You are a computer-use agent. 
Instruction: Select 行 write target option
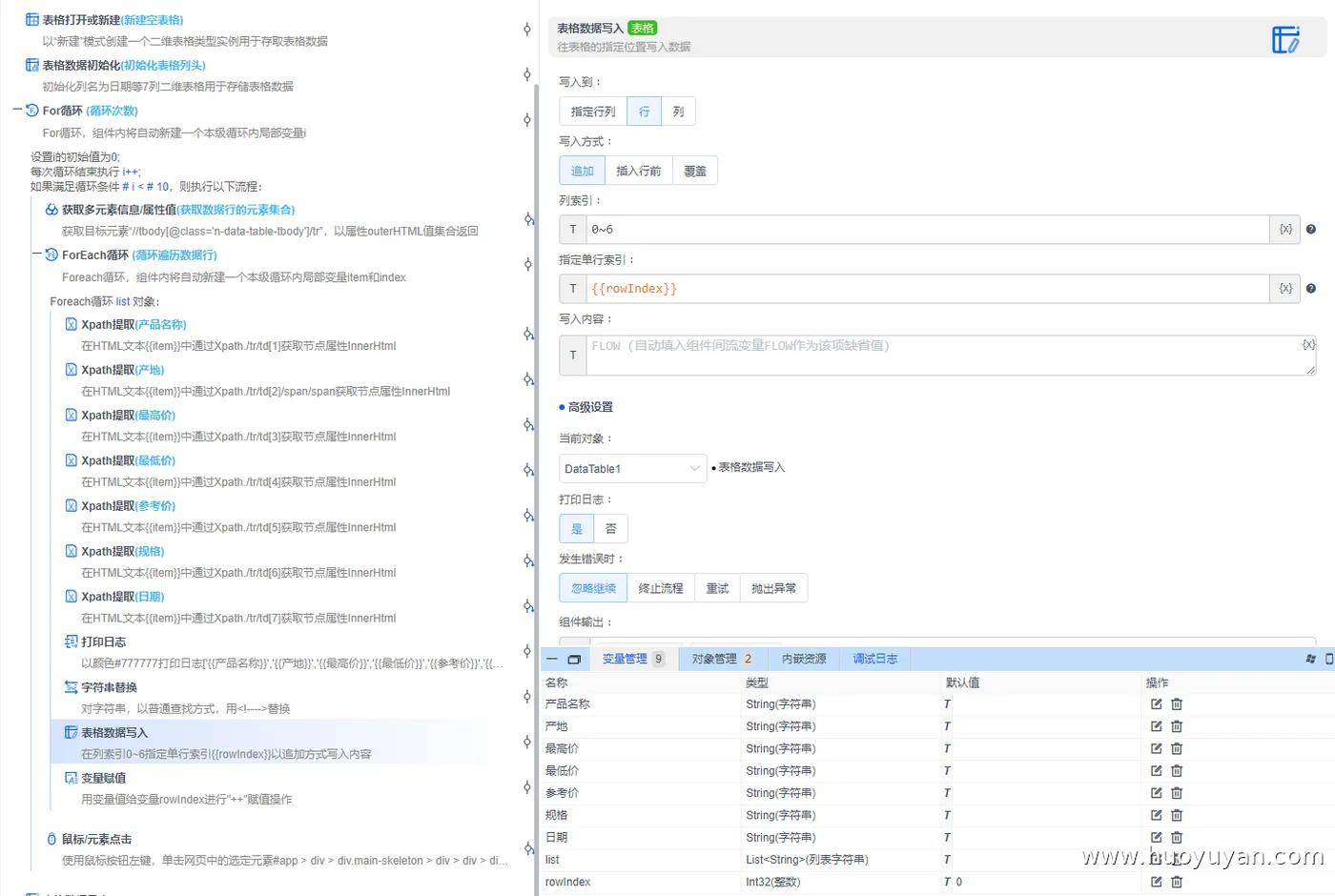pos(645,112)
